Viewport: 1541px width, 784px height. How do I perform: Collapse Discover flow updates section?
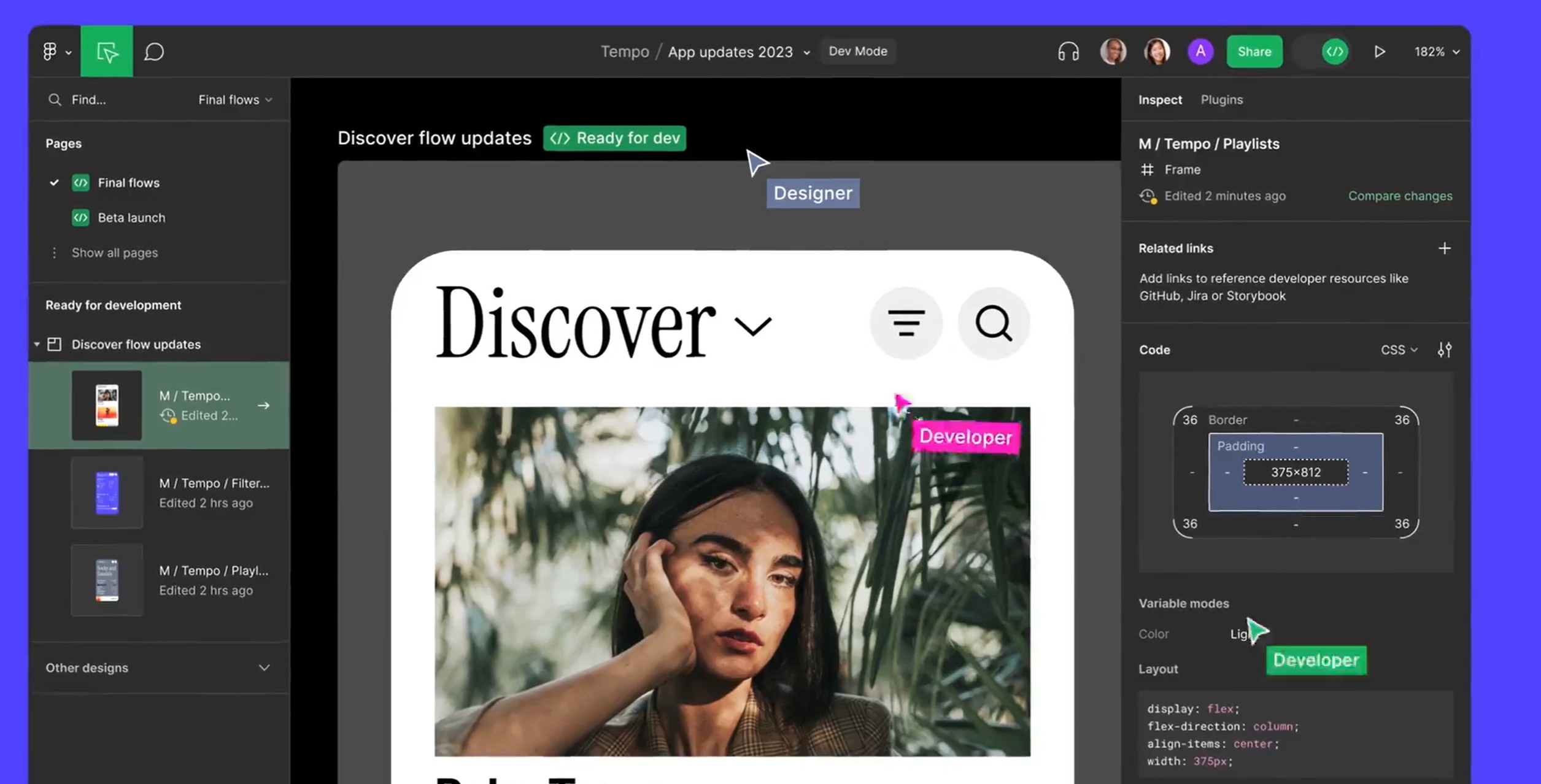(x=37, y=344)
